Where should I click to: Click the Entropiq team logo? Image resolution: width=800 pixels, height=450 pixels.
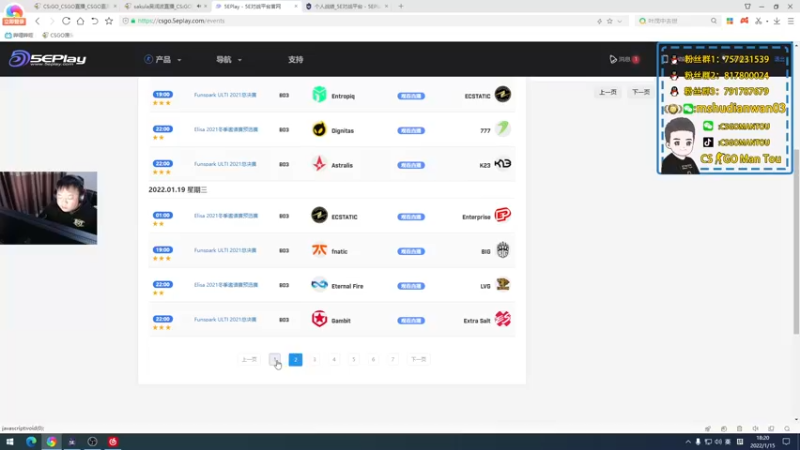[x=319, y=94]
